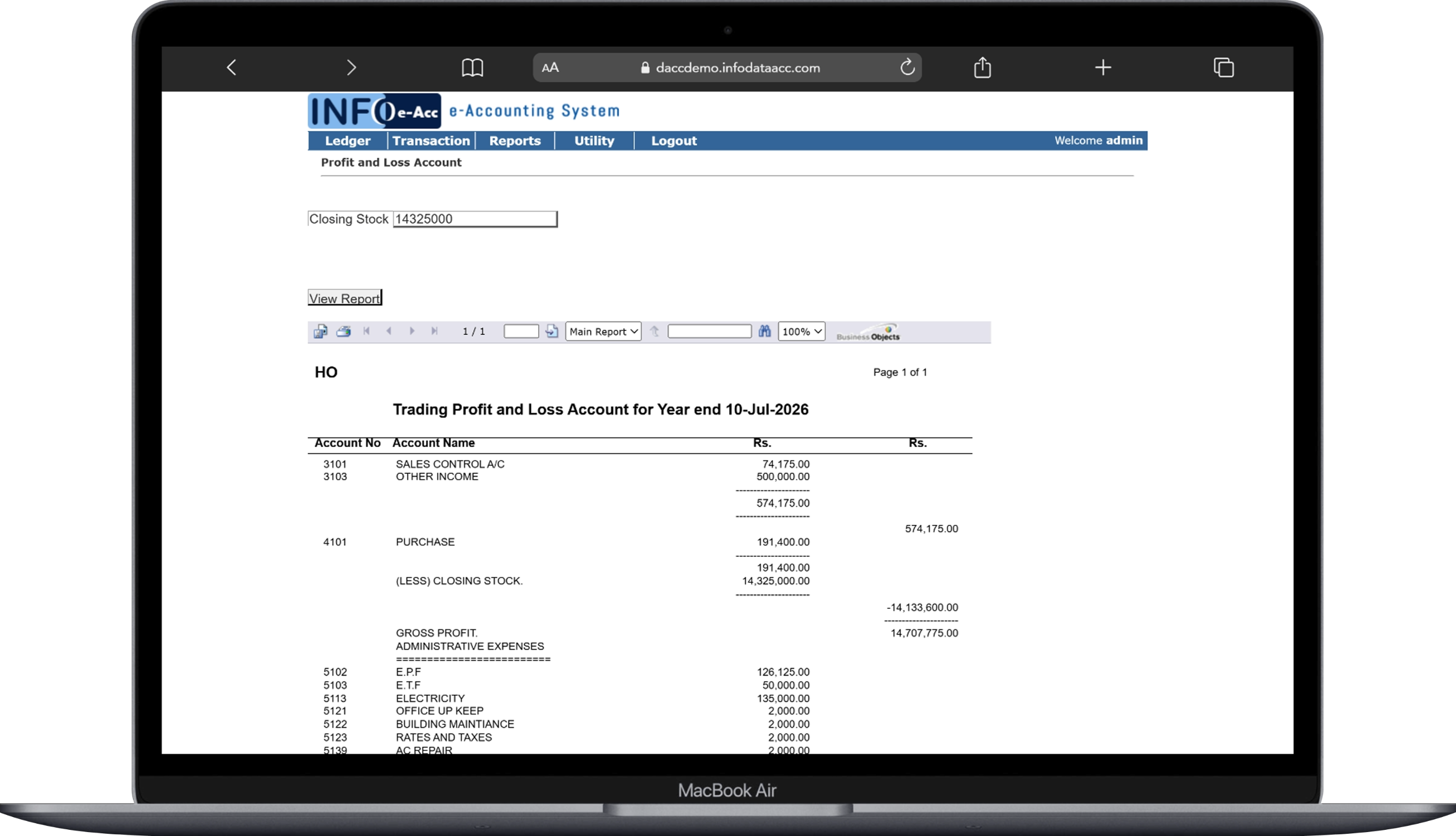Click the GROSS PROFIT label
Image resolution: width=1456 pixels, height=836 pixels.
pos(437,633)
